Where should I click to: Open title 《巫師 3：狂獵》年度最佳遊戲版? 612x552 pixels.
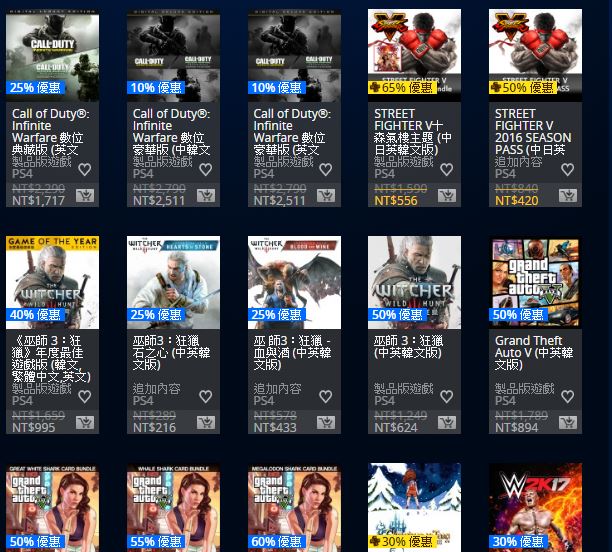pos(51,359)
